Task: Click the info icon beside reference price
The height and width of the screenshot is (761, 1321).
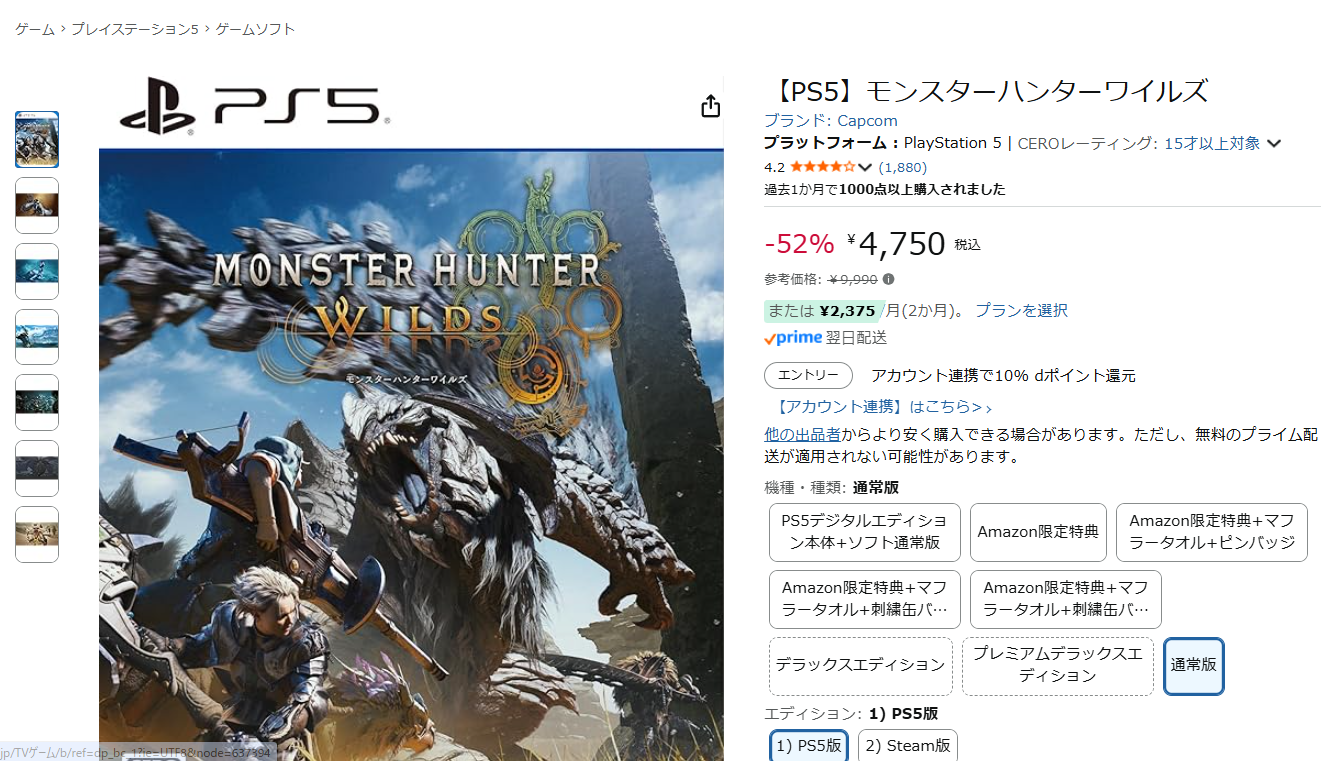Action: (x=888, y=279)
